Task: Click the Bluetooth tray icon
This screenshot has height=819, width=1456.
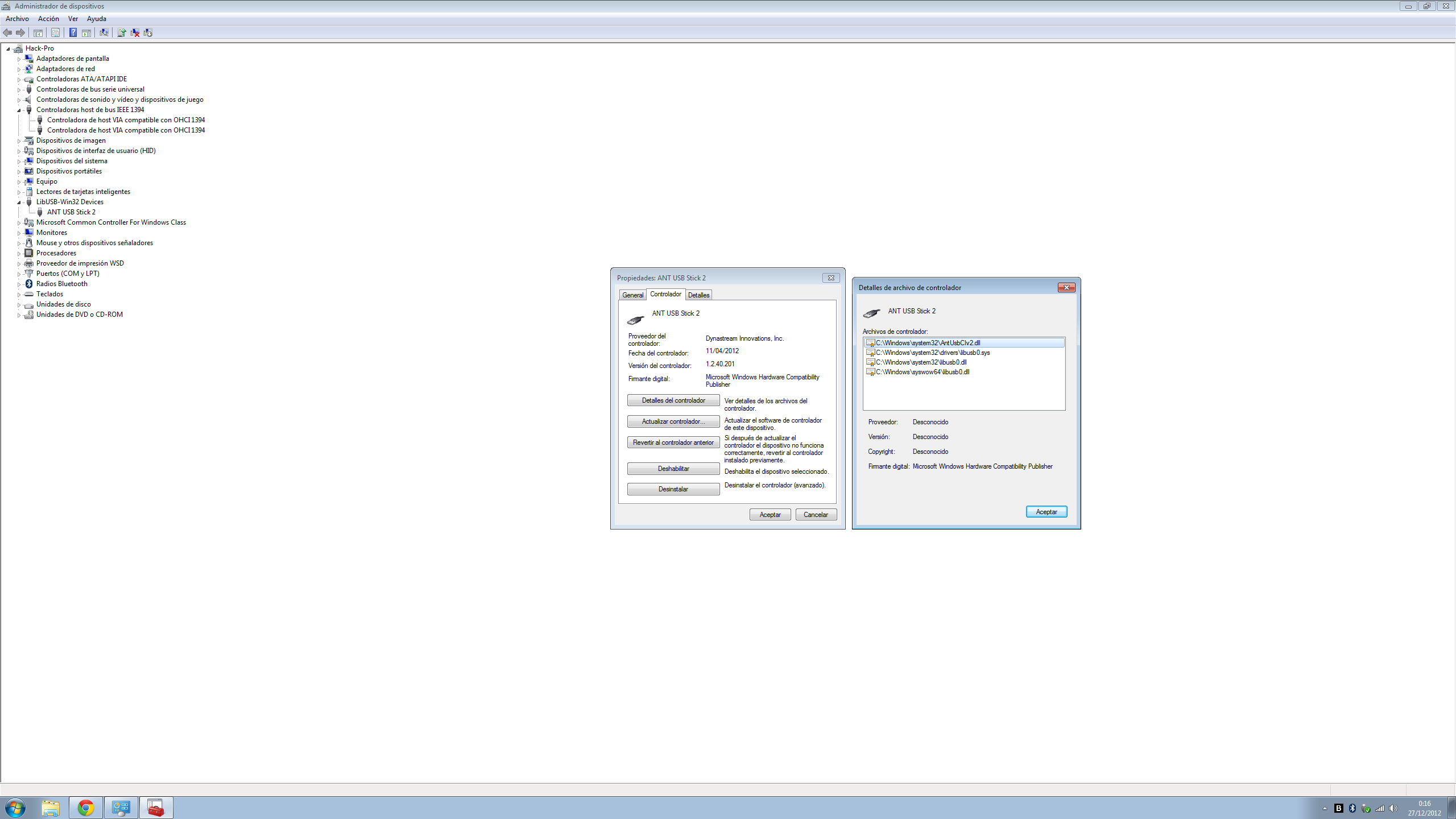Action: coord(1352,808)
